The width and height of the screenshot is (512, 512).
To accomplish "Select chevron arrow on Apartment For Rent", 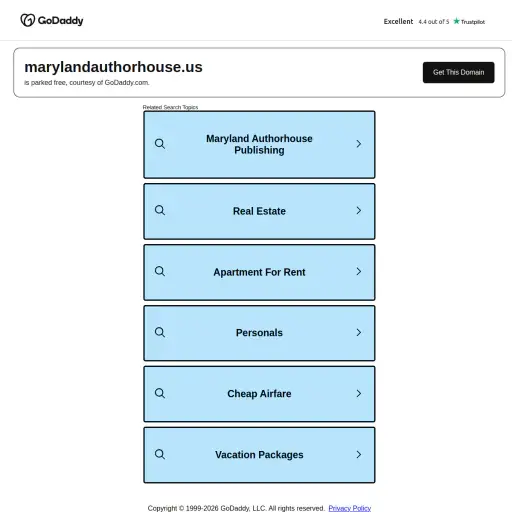I will [x=359, y=272].
